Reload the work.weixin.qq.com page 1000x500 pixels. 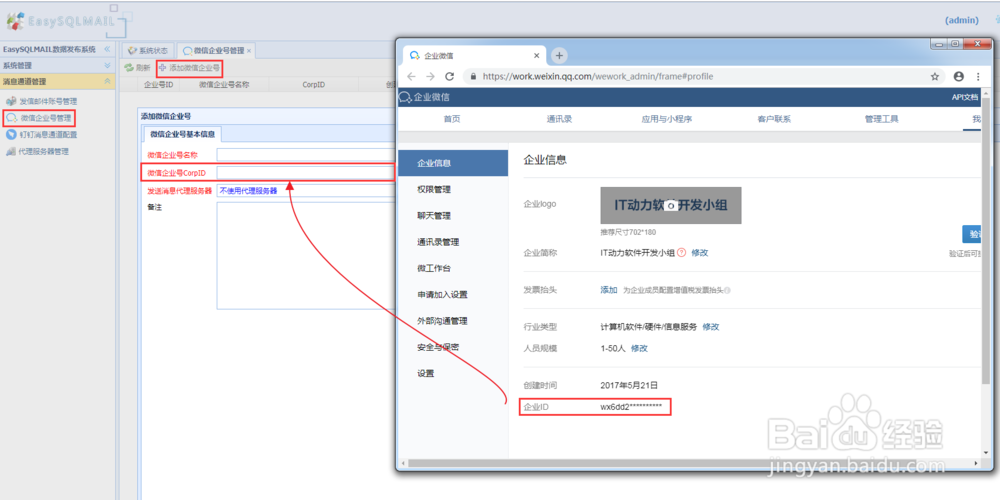(450, 76)
